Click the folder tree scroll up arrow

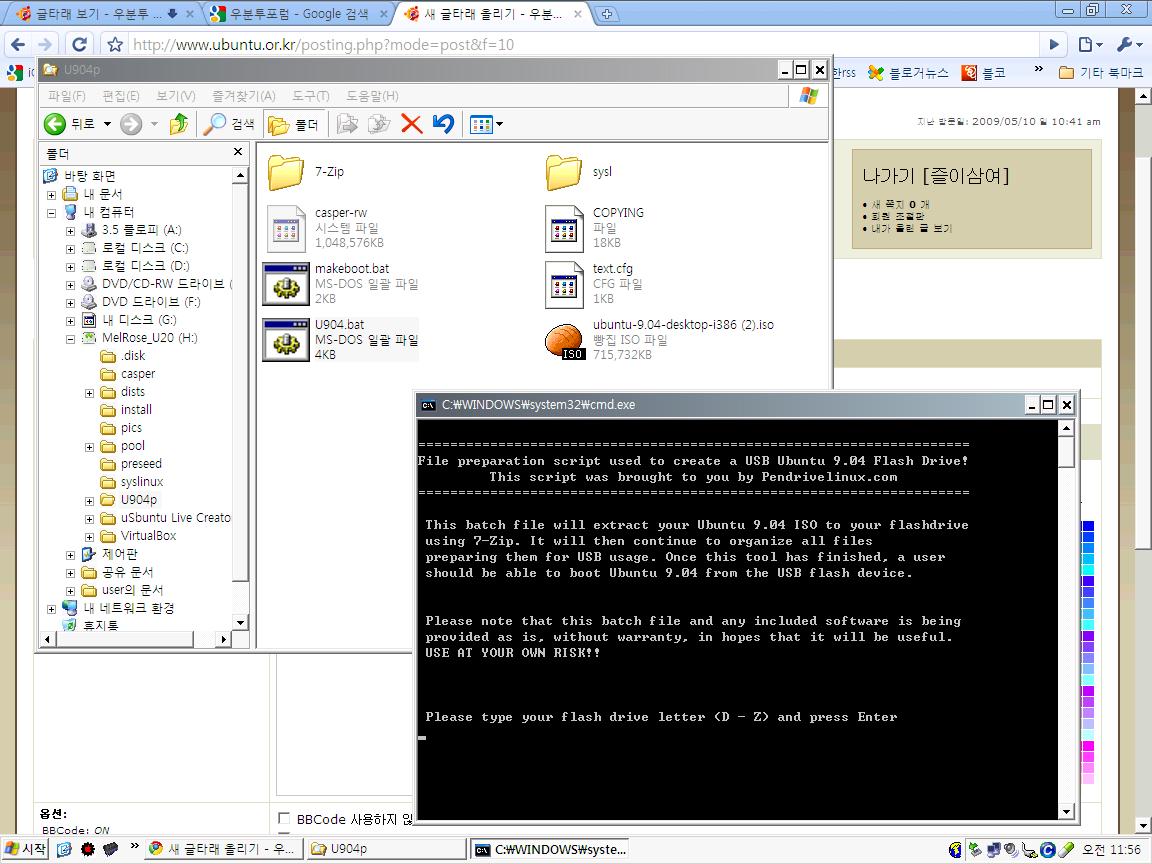click(x=240, y=175)
